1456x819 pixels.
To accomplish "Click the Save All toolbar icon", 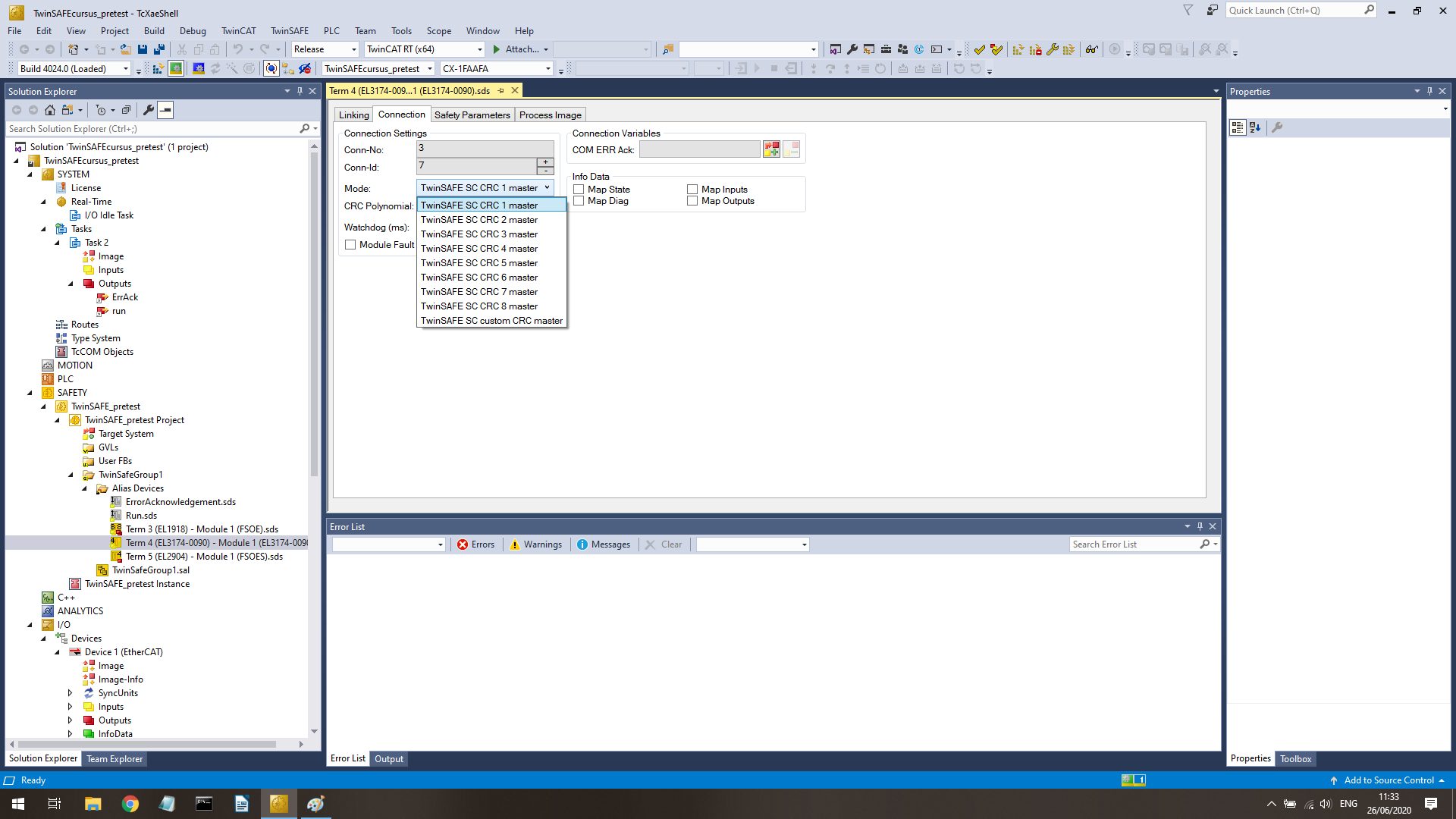I will 159,49.
